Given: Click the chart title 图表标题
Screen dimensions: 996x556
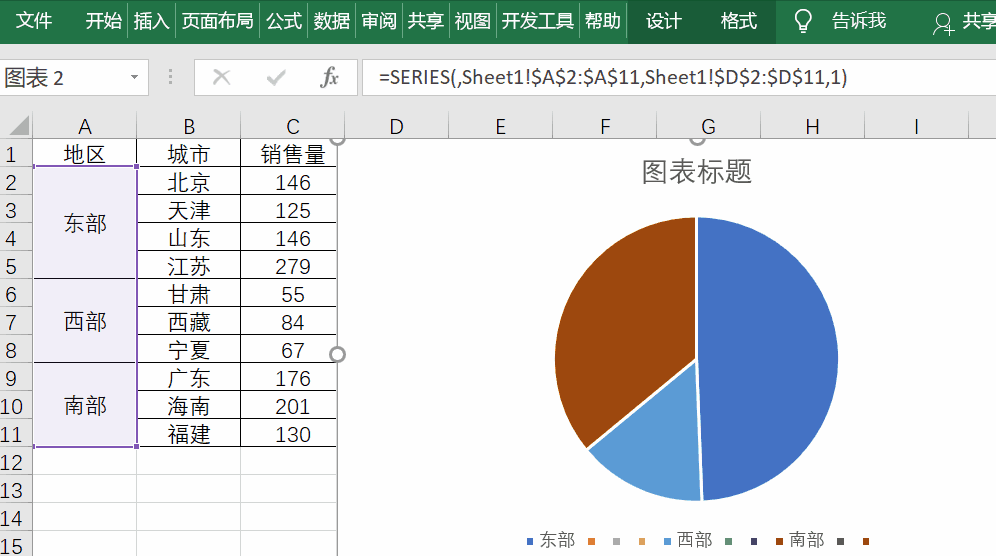Looking at the screenshot, I should (697, 172).
